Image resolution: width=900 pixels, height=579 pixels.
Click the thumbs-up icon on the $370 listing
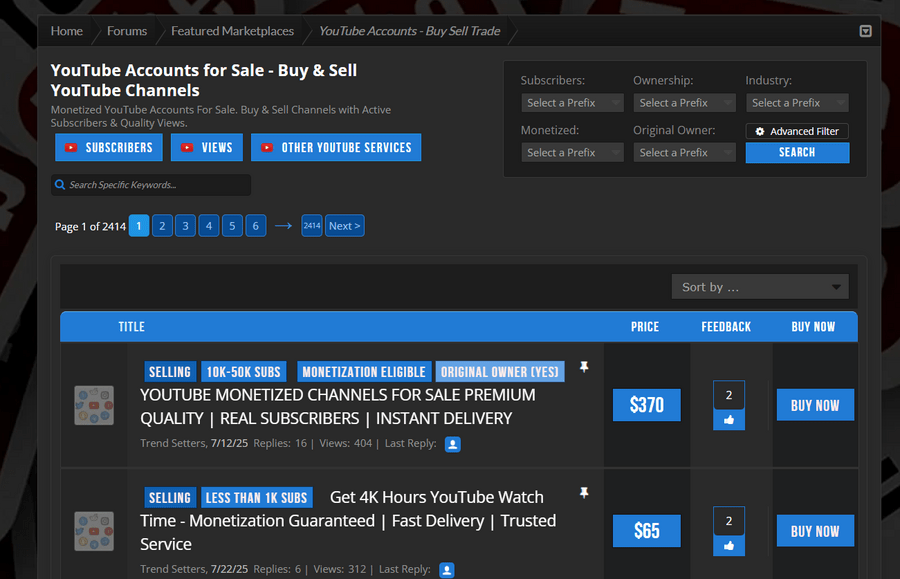(728, 420)
